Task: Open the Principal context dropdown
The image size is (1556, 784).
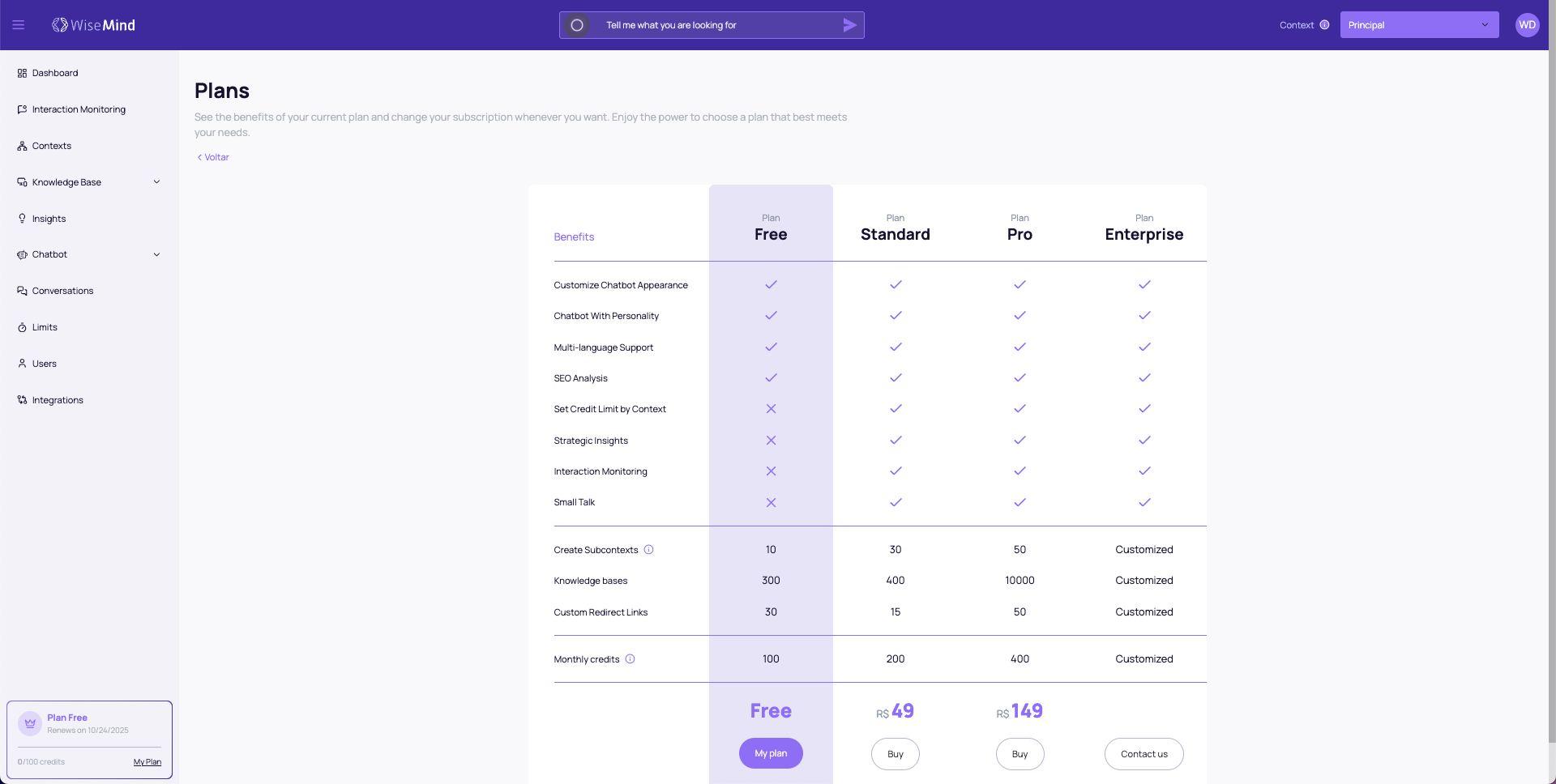Action: tap(1418, 25)
